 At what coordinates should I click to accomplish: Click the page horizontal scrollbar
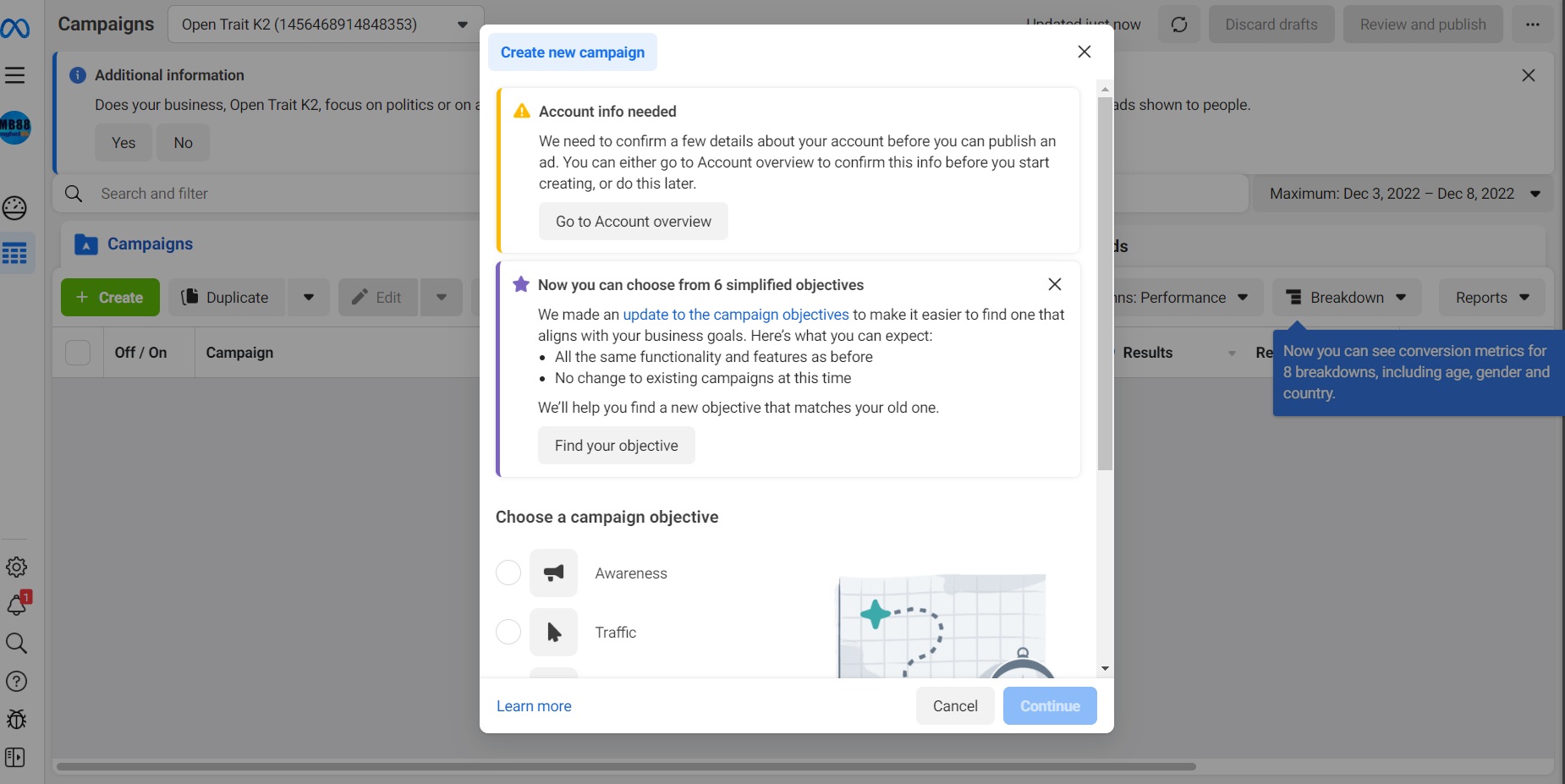coord(626,766)
